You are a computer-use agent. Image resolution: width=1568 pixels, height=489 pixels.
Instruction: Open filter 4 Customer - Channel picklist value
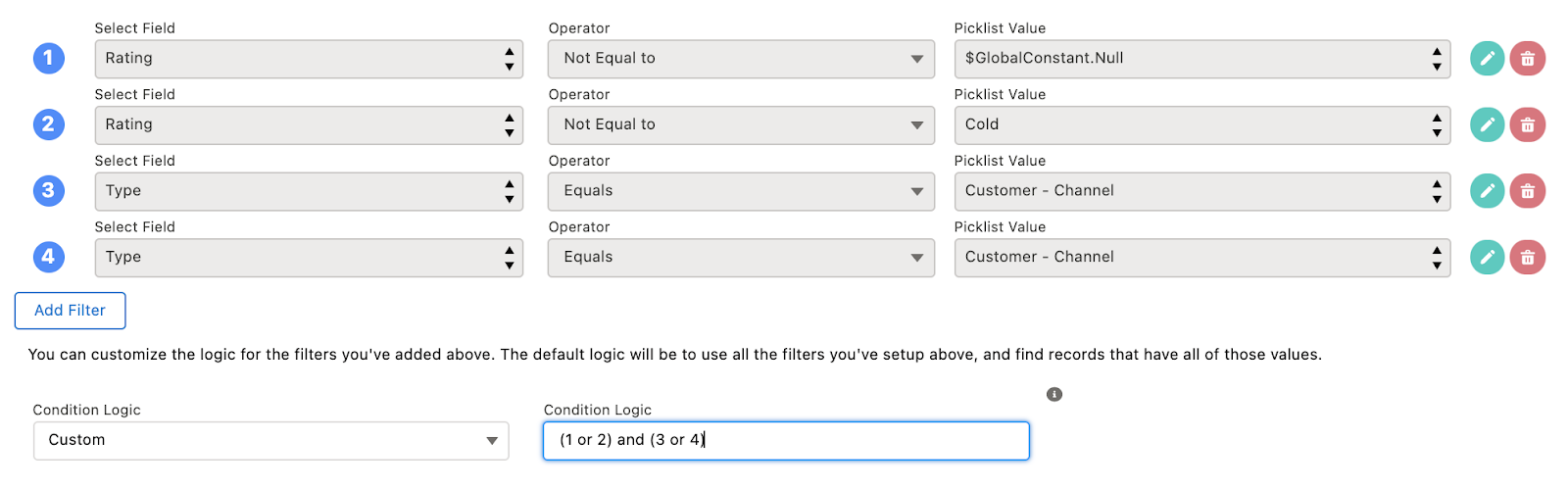tap(1201, 257)
